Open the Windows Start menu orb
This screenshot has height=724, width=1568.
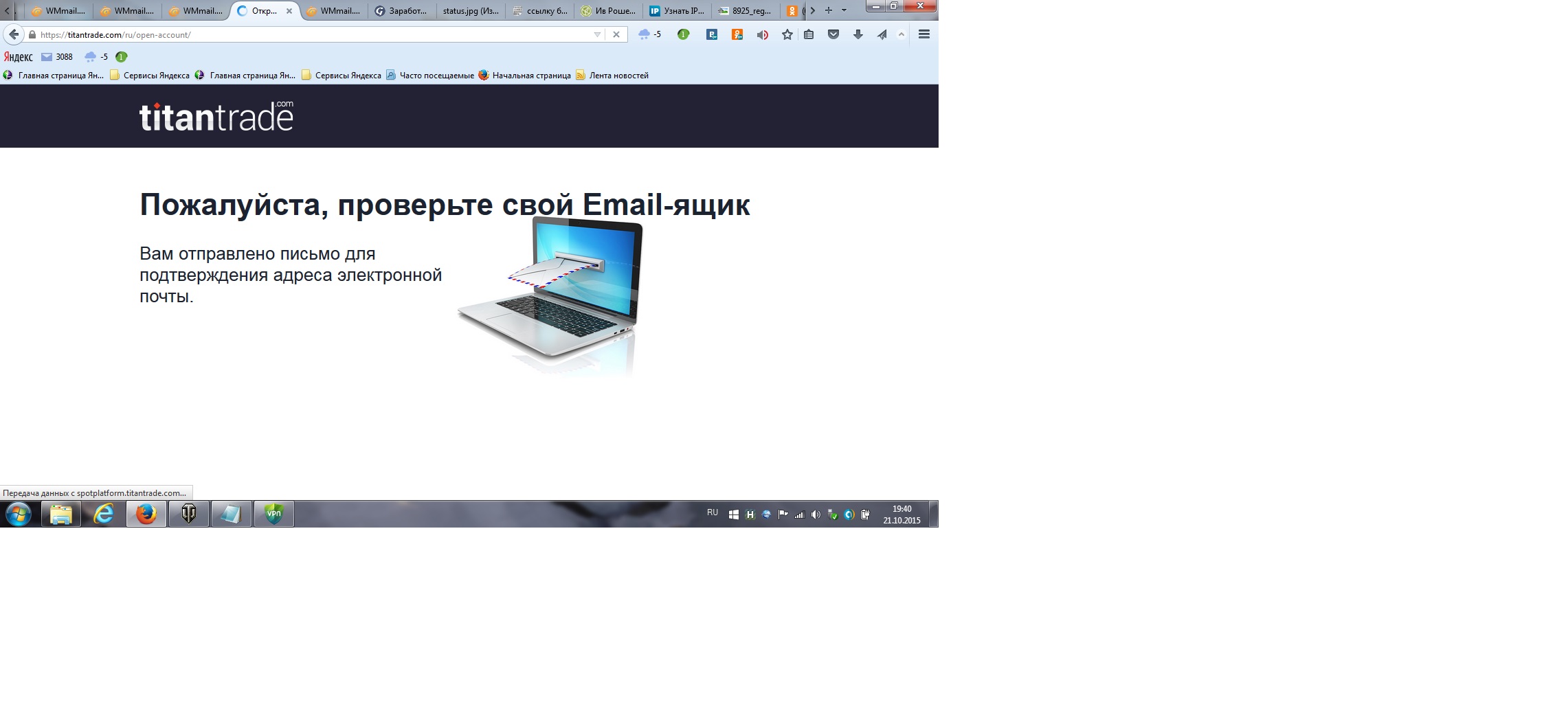[x=19, y=514]
